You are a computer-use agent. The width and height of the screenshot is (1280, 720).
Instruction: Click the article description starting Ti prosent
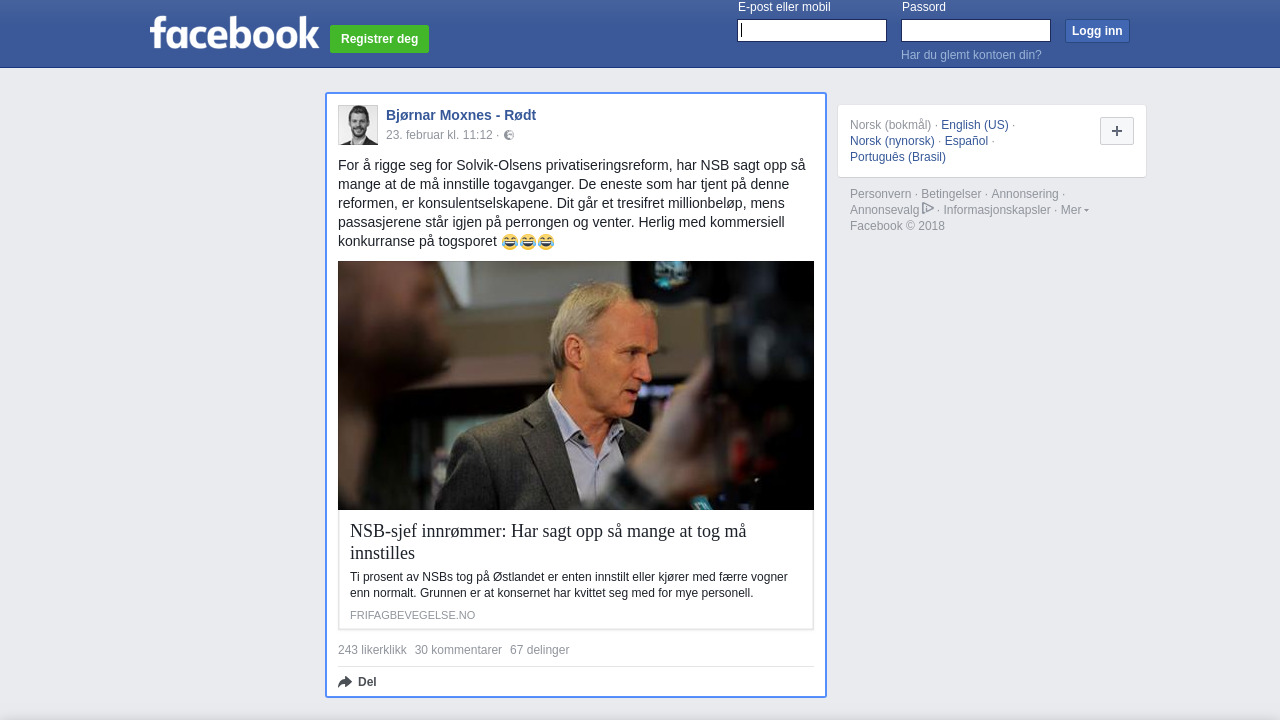pyautogui.click(x=569, y=585)
